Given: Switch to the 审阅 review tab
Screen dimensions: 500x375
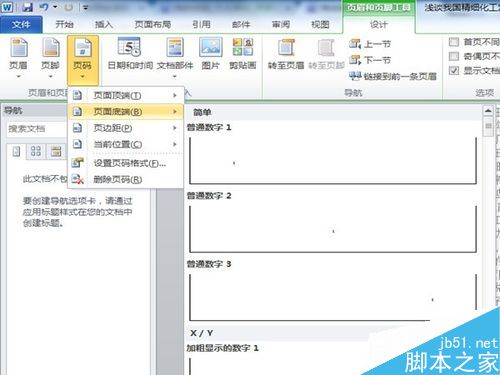Looking at the screenshot, I should pos(281,24).
